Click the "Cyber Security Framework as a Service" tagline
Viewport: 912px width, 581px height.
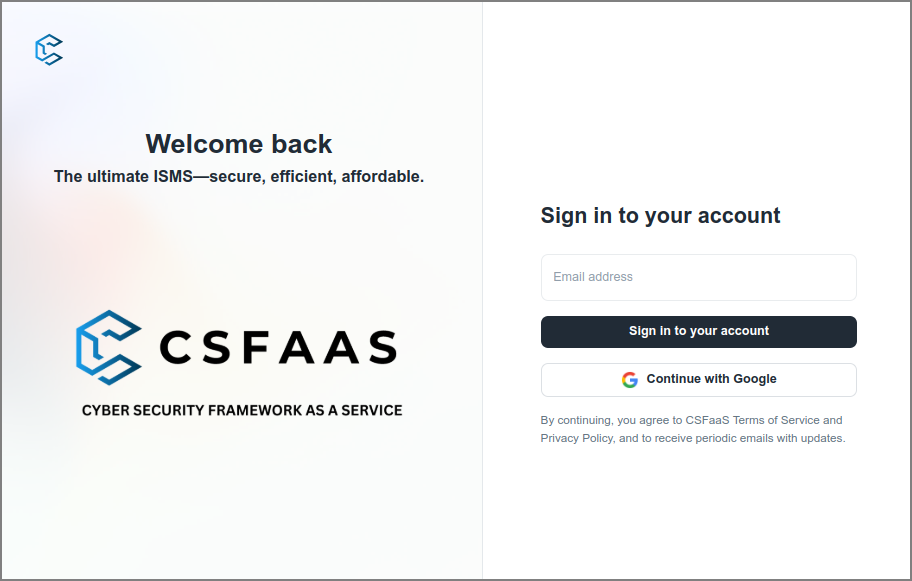(242, 410)
